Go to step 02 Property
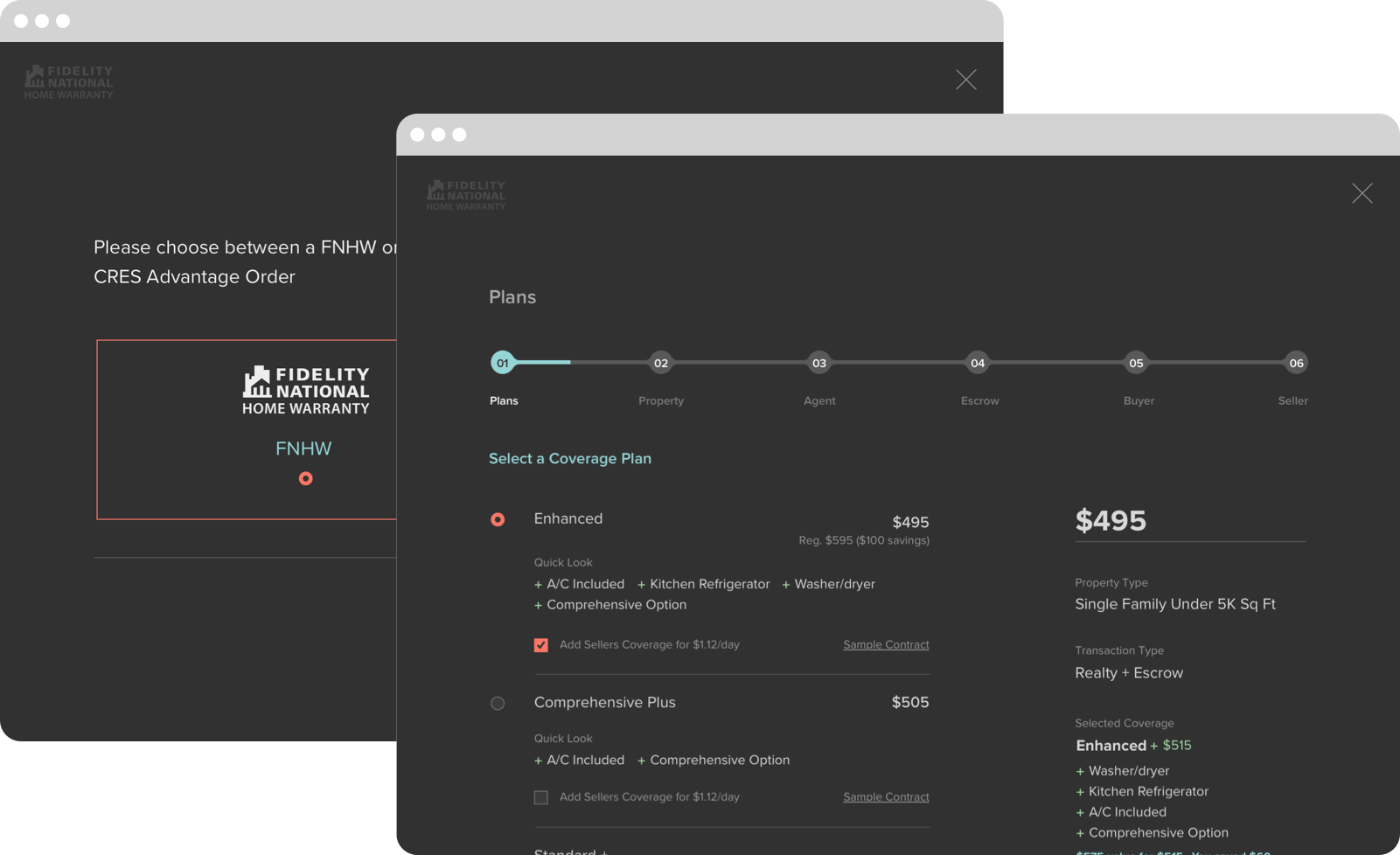 pyautogui.click(x=660, y=363)
